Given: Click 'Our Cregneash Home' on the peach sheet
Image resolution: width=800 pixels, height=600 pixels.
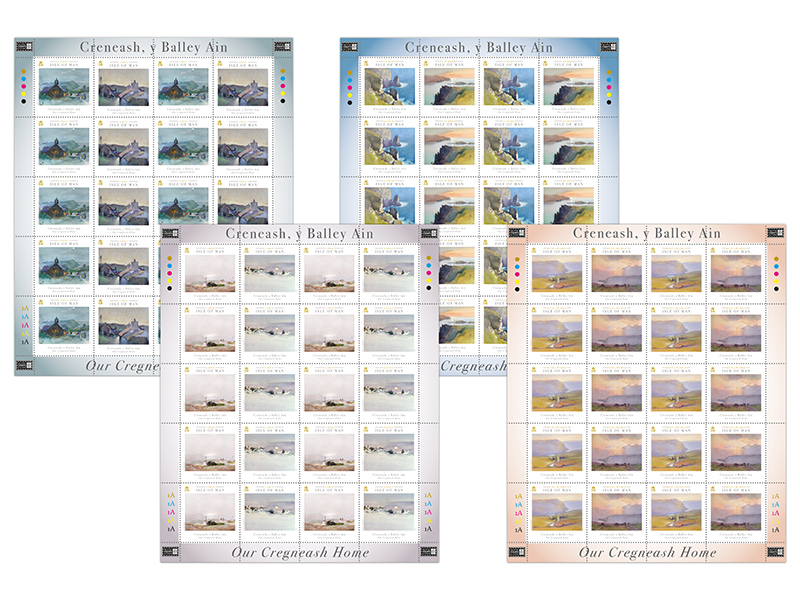Looking at the screenshot, I should [x=647, y=553].
